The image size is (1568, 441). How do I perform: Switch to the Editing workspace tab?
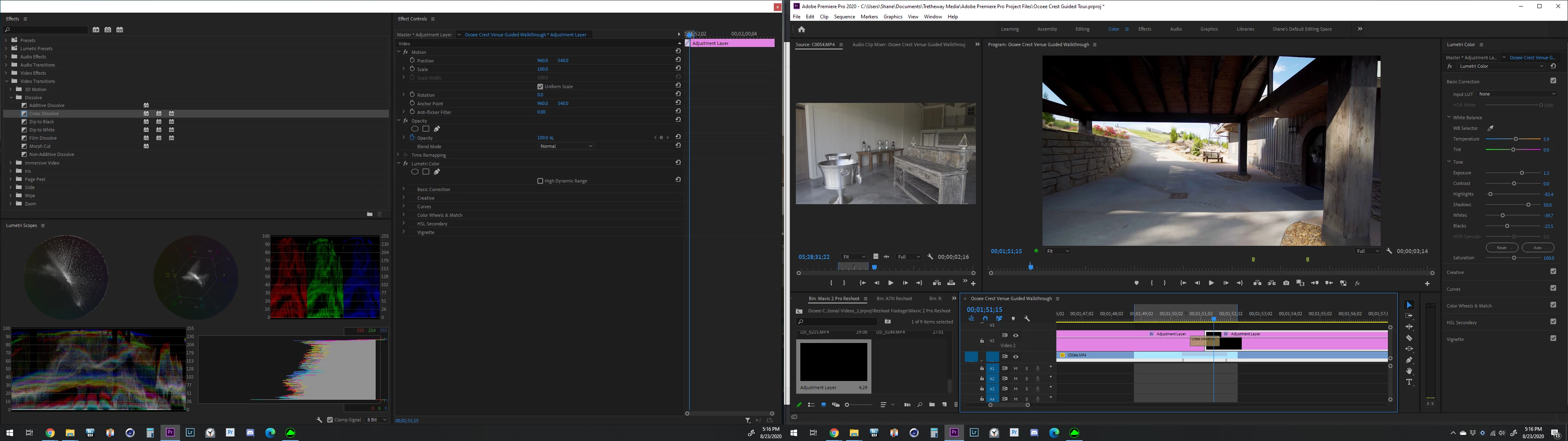pyautogui.click(x=1082, y=29)
